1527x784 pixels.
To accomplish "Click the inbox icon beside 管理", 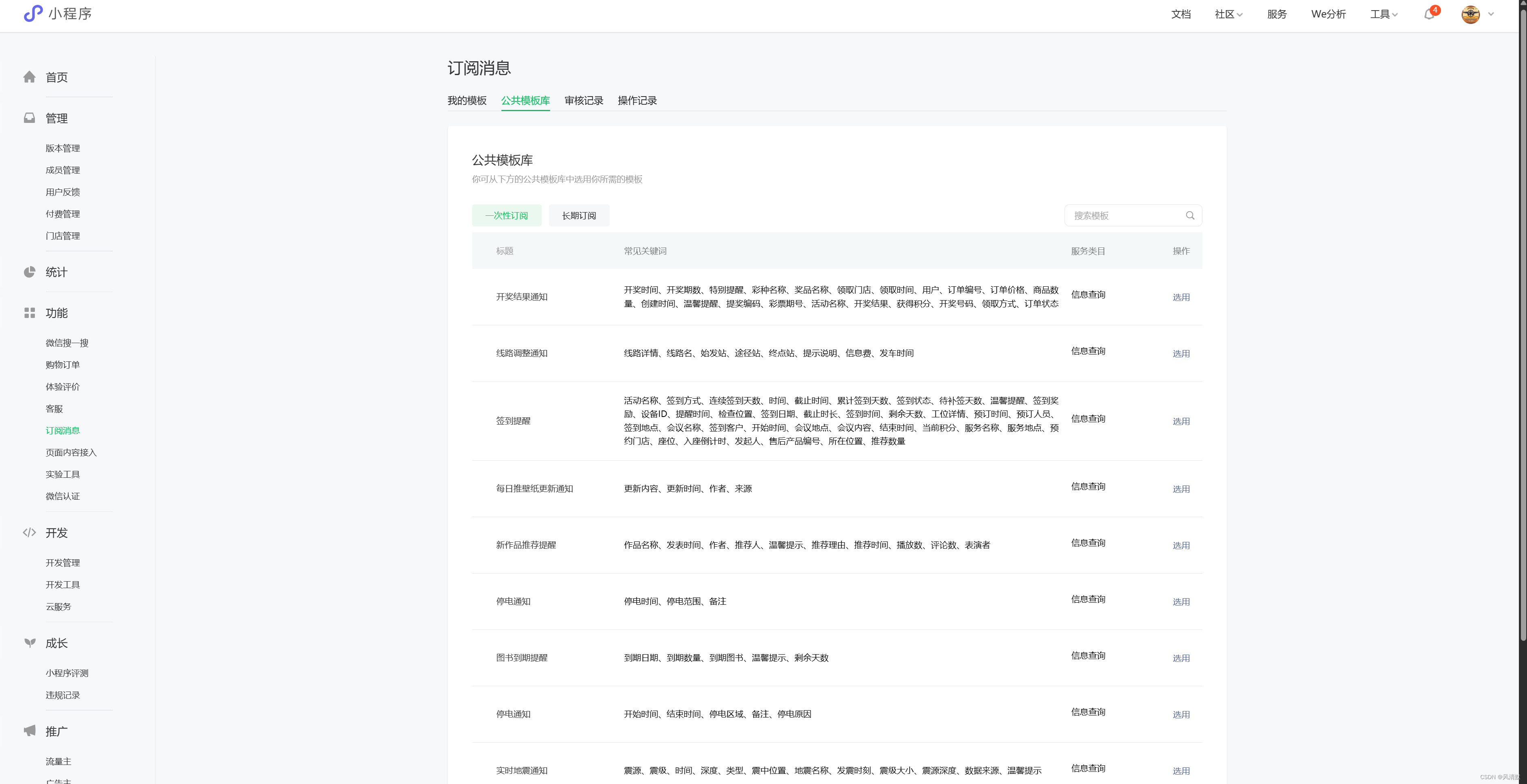I will tap(29, 118).
